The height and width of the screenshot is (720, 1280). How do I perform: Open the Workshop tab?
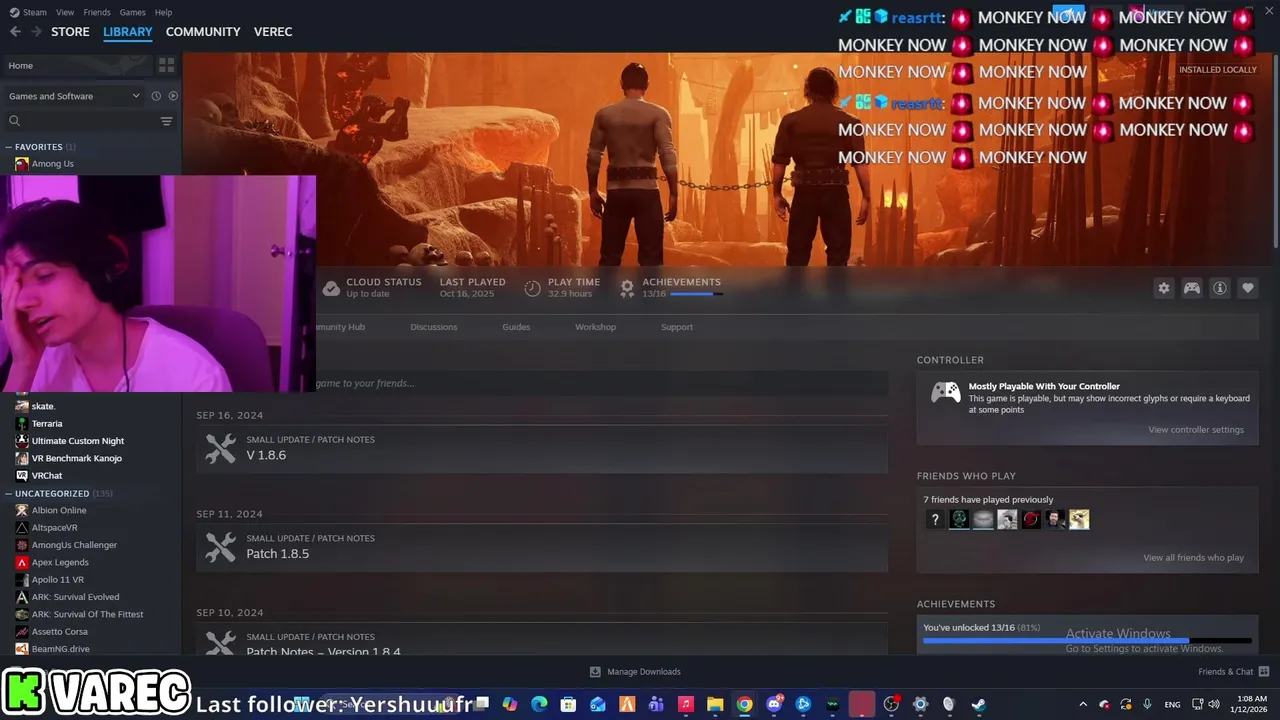pos(595,327)
